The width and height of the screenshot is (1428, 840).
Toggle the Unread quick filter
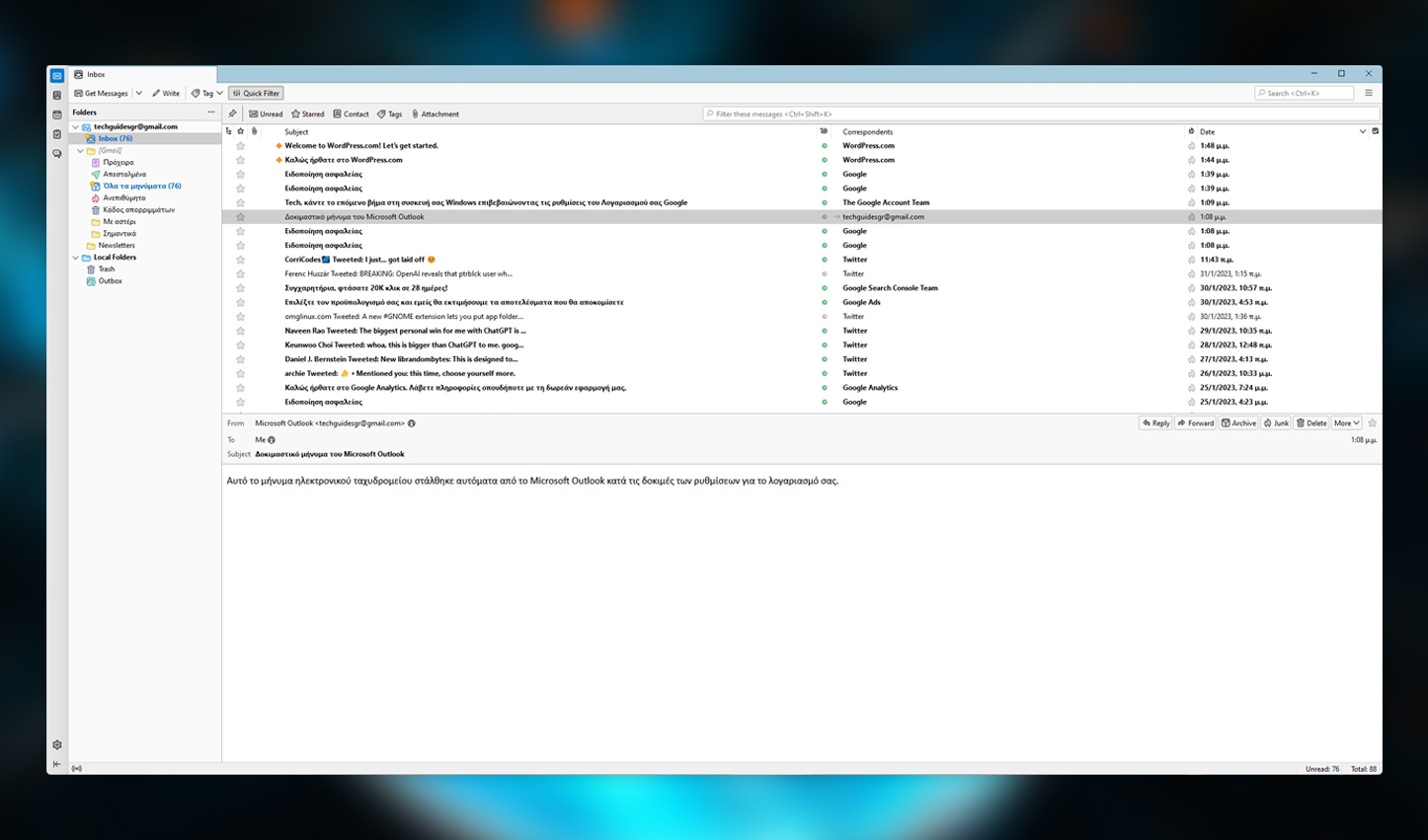(266, 115)
